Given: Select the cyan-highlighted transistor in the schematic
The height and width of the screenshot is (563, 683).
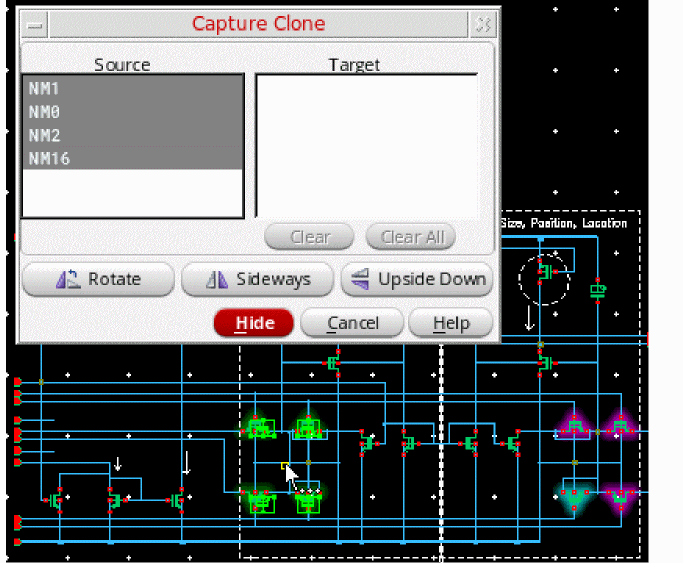Looking at the screenshot, I should (x=575, y=494).
